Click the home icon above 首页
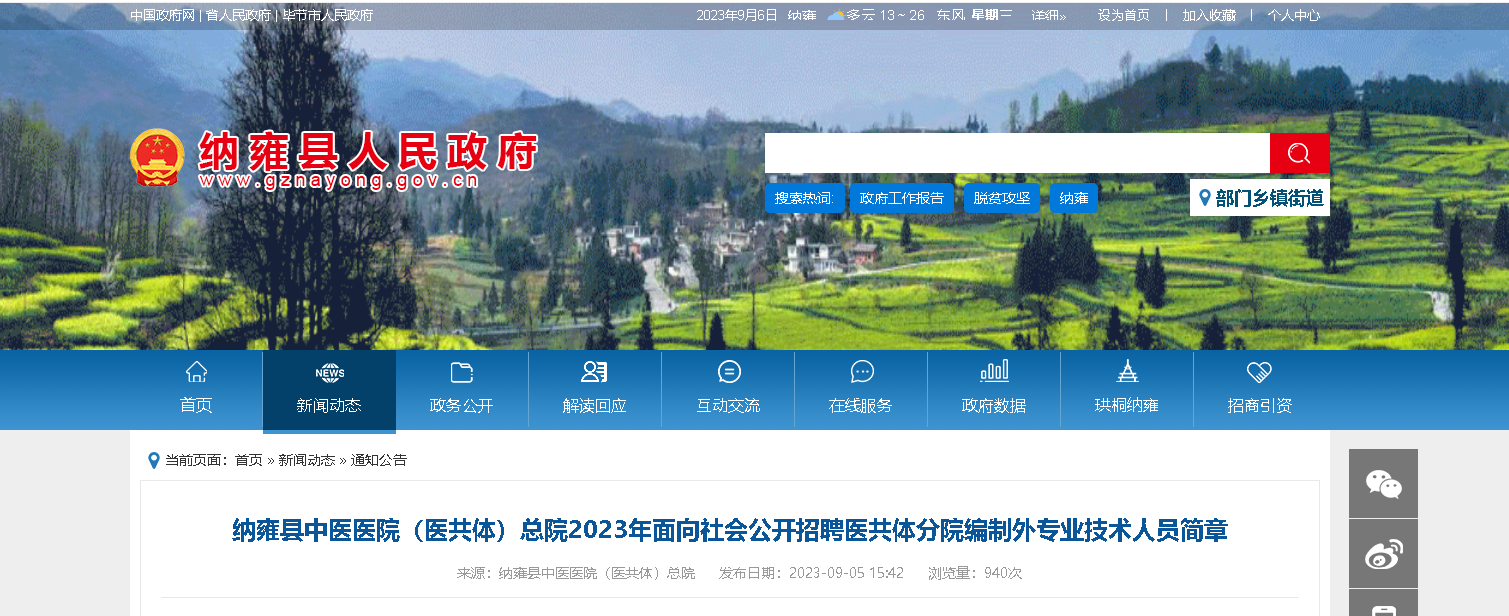Viewport: 1509px width, 616px height. (x=196, y=372)
